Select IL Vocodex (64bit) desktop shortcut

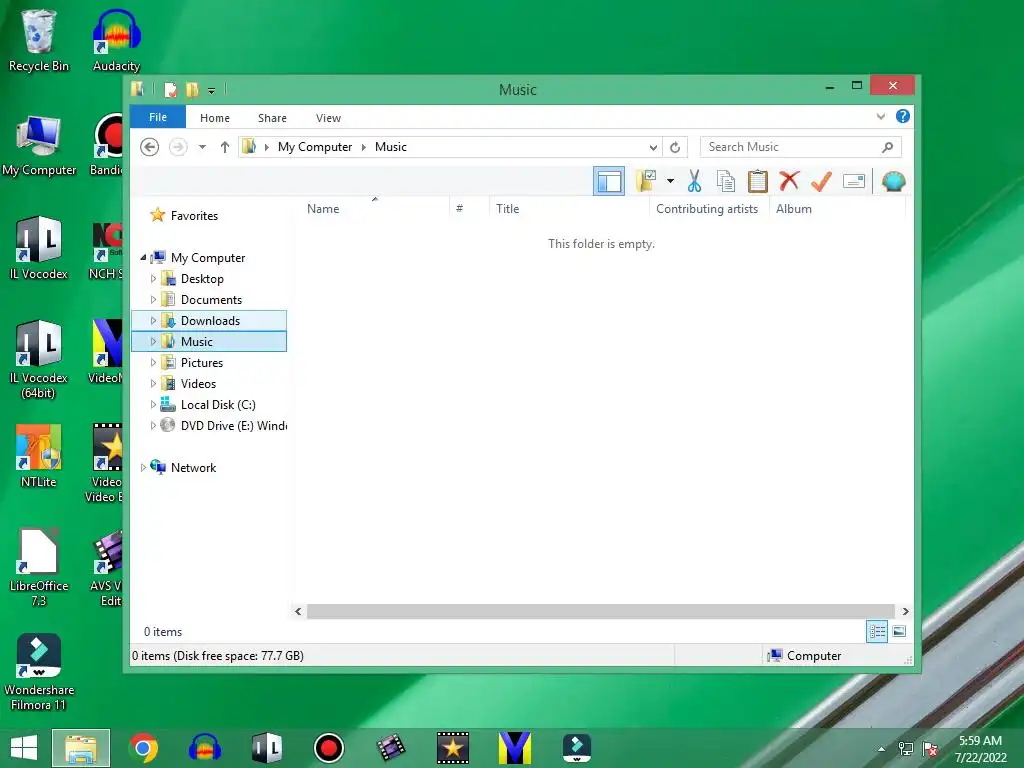39,359
